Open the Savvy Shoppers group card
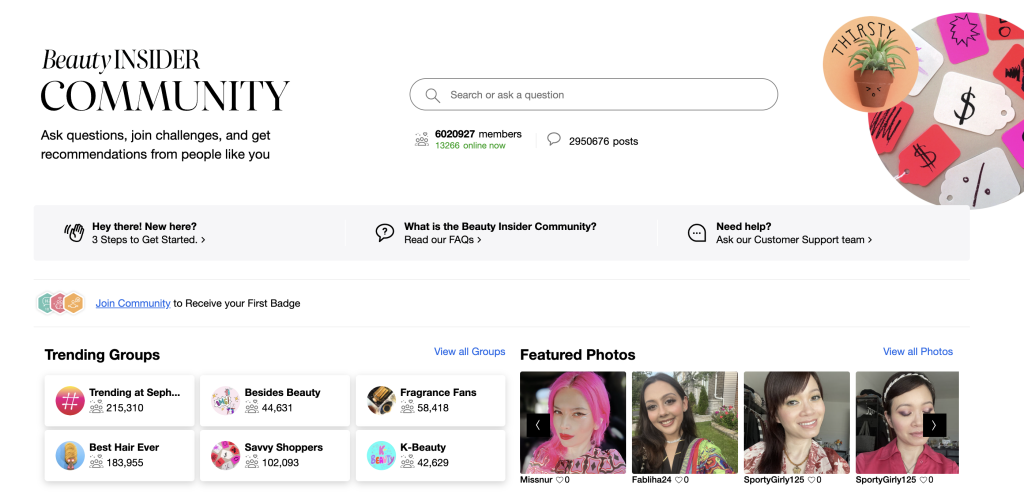1024x498 pixels. (275, 455)
